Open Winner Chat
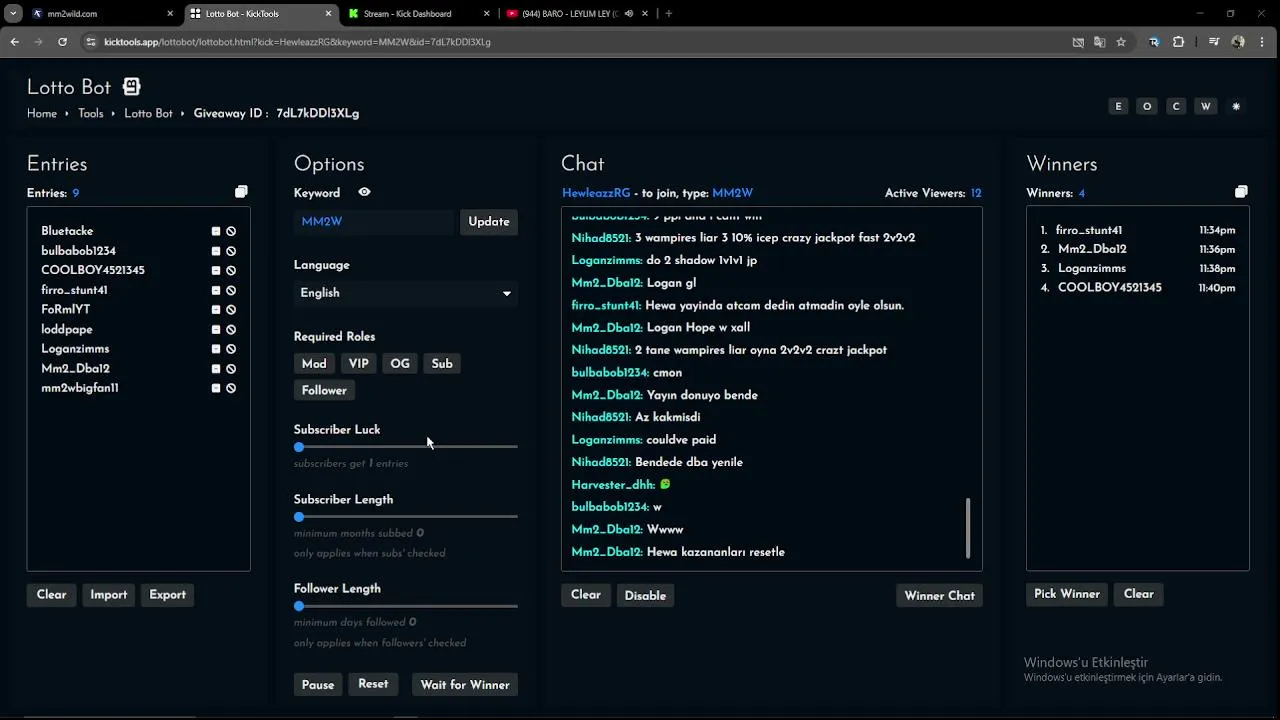Image resolution: width=1280 pixels, height=720 pixels. pos(939,596)
